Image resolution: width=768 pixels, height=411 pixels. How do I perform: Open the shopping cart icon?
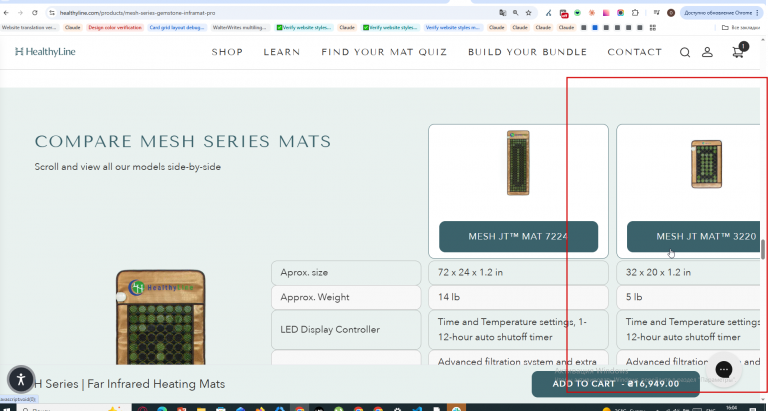pos(738,52)
